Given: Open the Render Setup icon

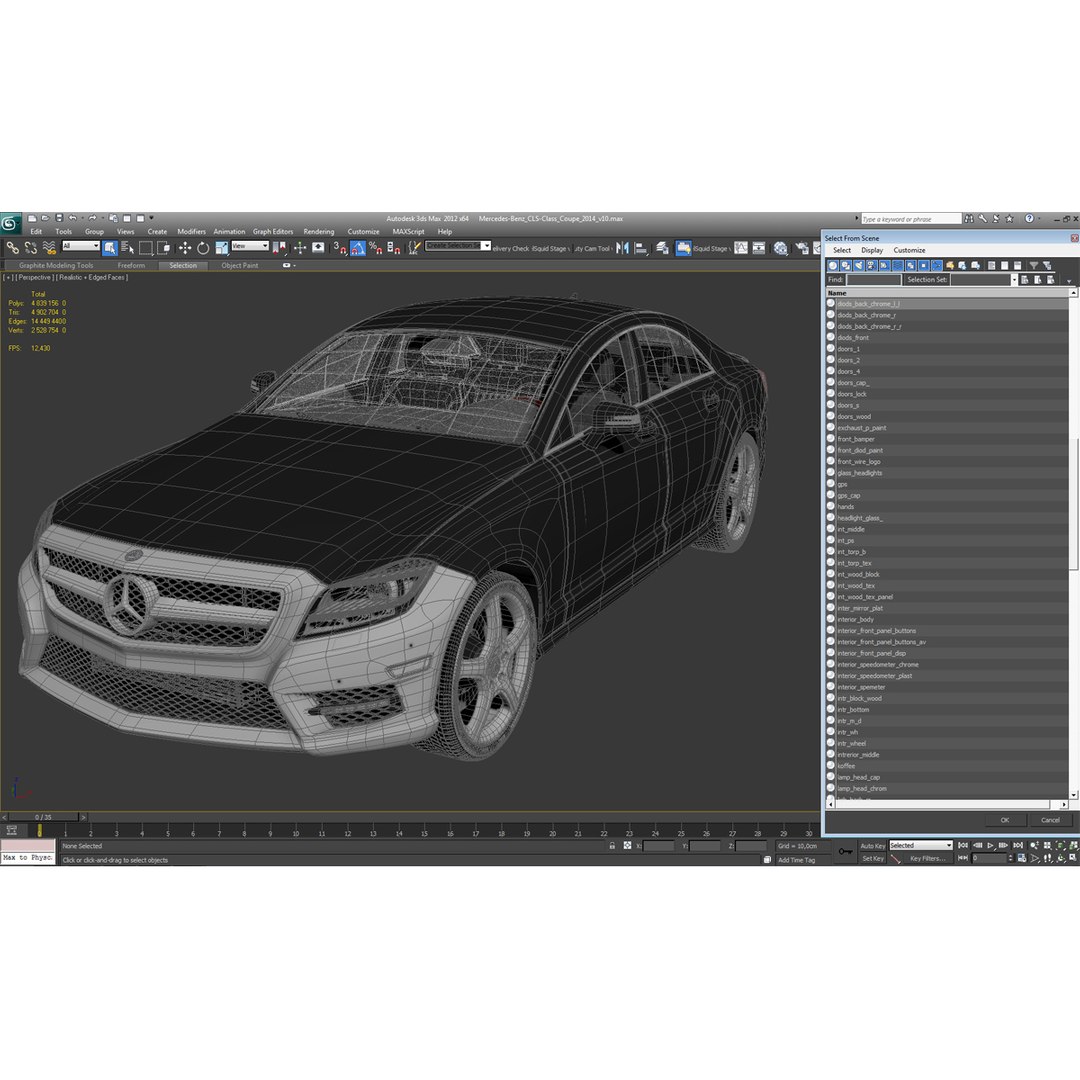Looking at the screenshot, I should [x=802, y=248].
